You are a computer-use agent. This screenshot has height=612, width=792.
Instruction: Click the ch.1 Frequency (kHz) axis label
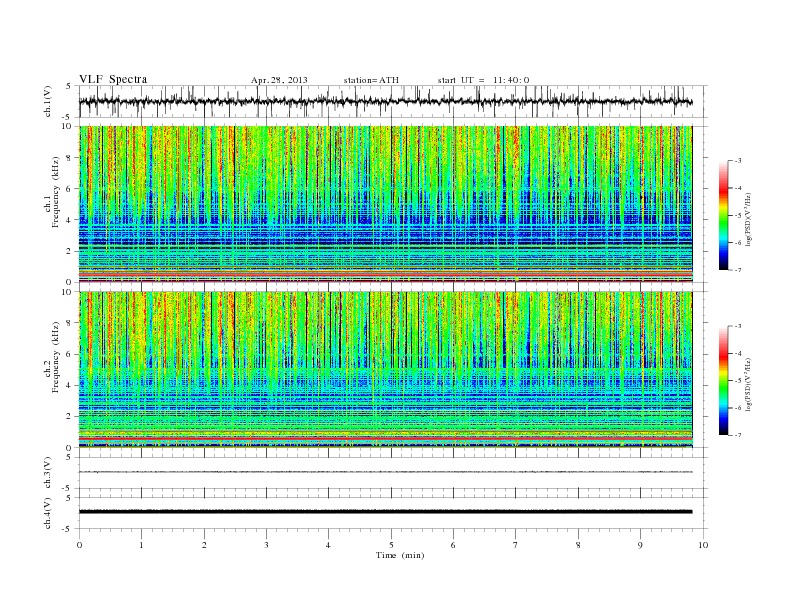[x=52, y=192]
